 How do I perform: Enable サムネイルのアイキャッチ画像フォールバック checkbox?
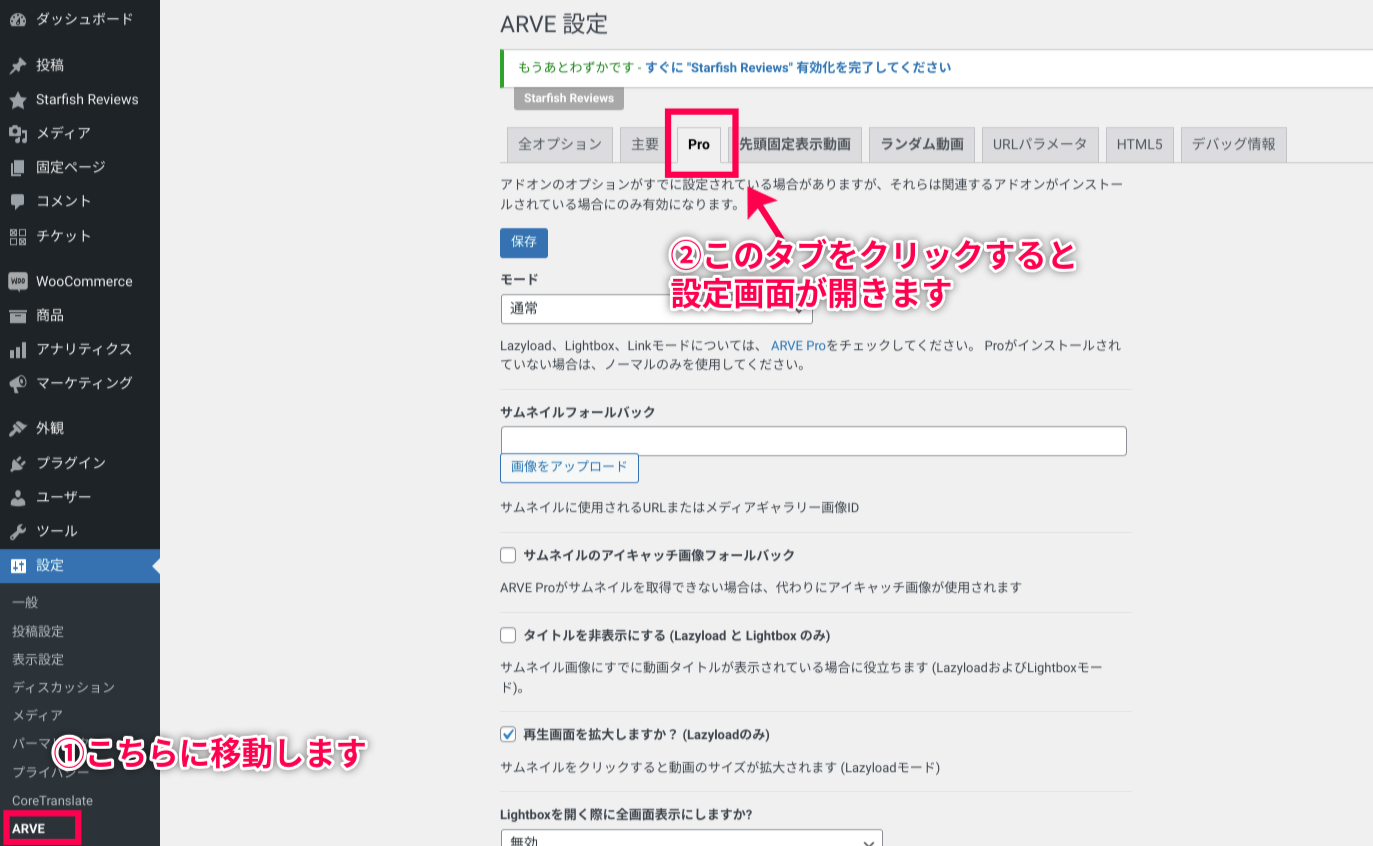508,555
